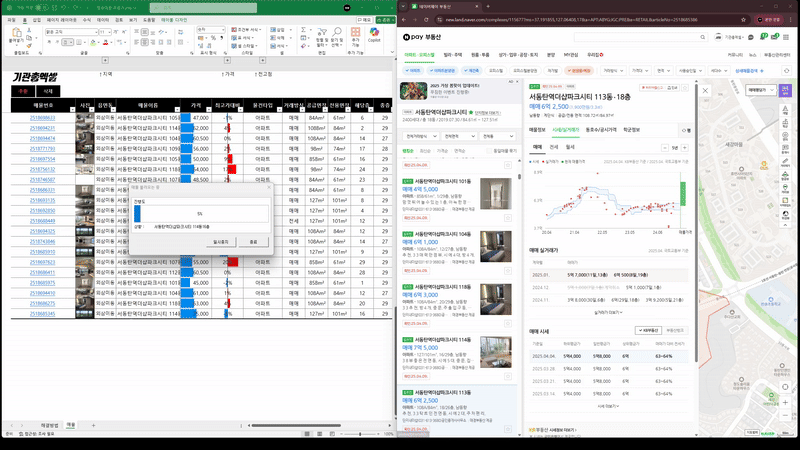Viewport: 800px width, 450px height.
Task: Click Excel horizontal scrollbar at bottom
Action: [296, 425]
